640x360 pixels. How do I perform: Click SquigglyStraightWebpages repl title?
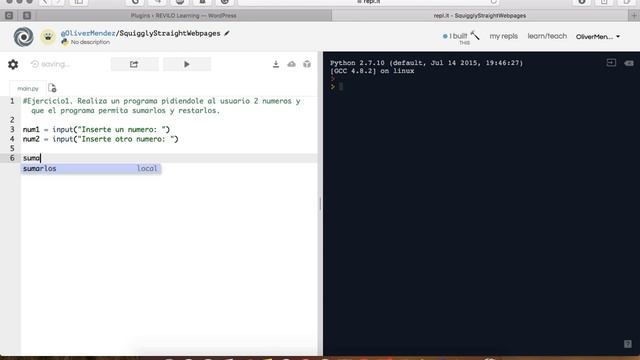point(170,33)
